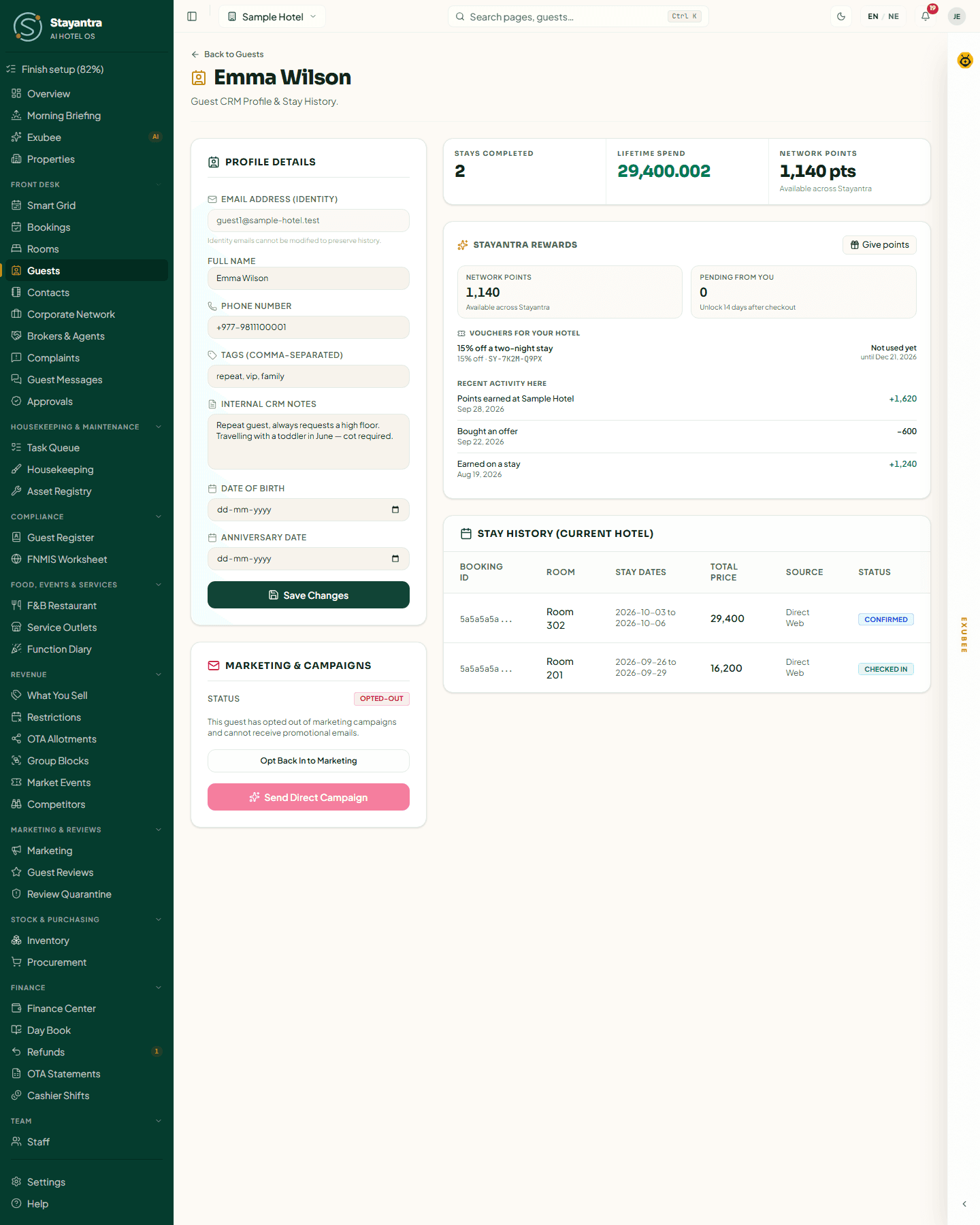Screen dimensions: 980x1225
Task: Click the Room 302 booking row
Action: (x=687, y=619)
